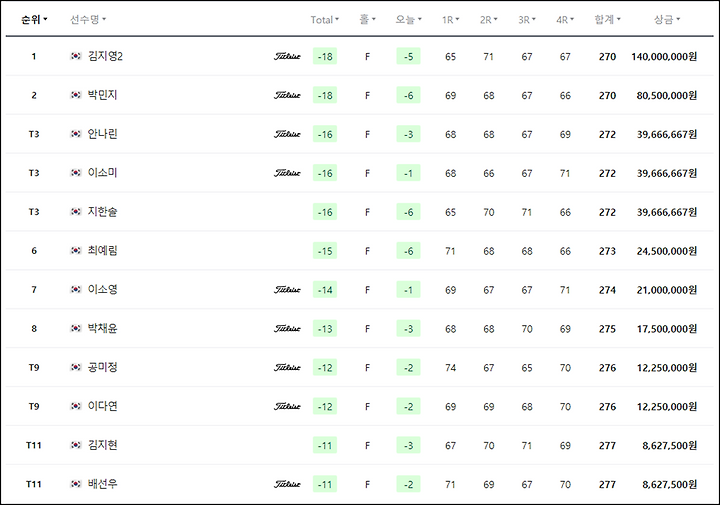Click the Titleist logo in the 안나린 row
The image size is (720, 505).
pos(287,134)
